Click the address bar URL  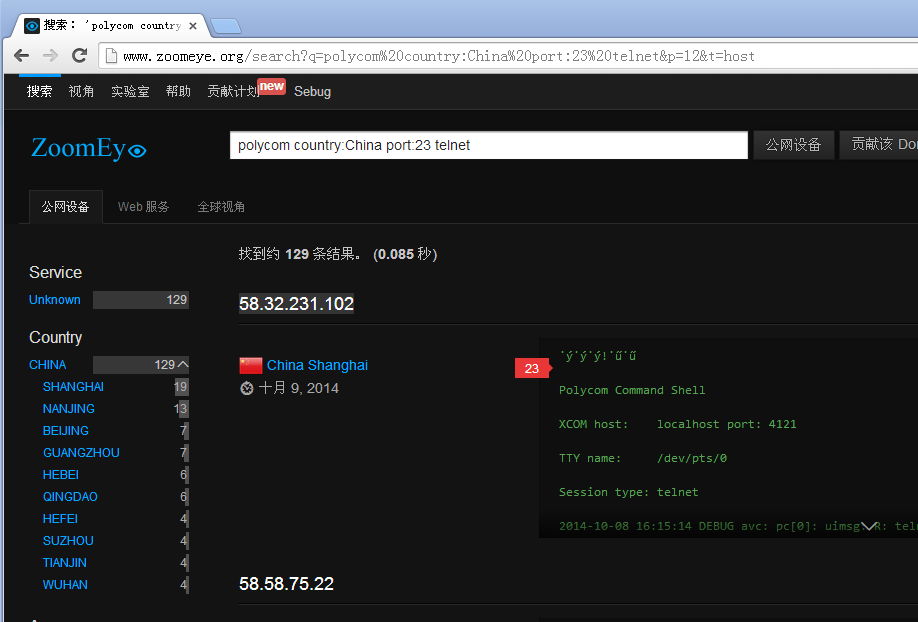[438, 56]
